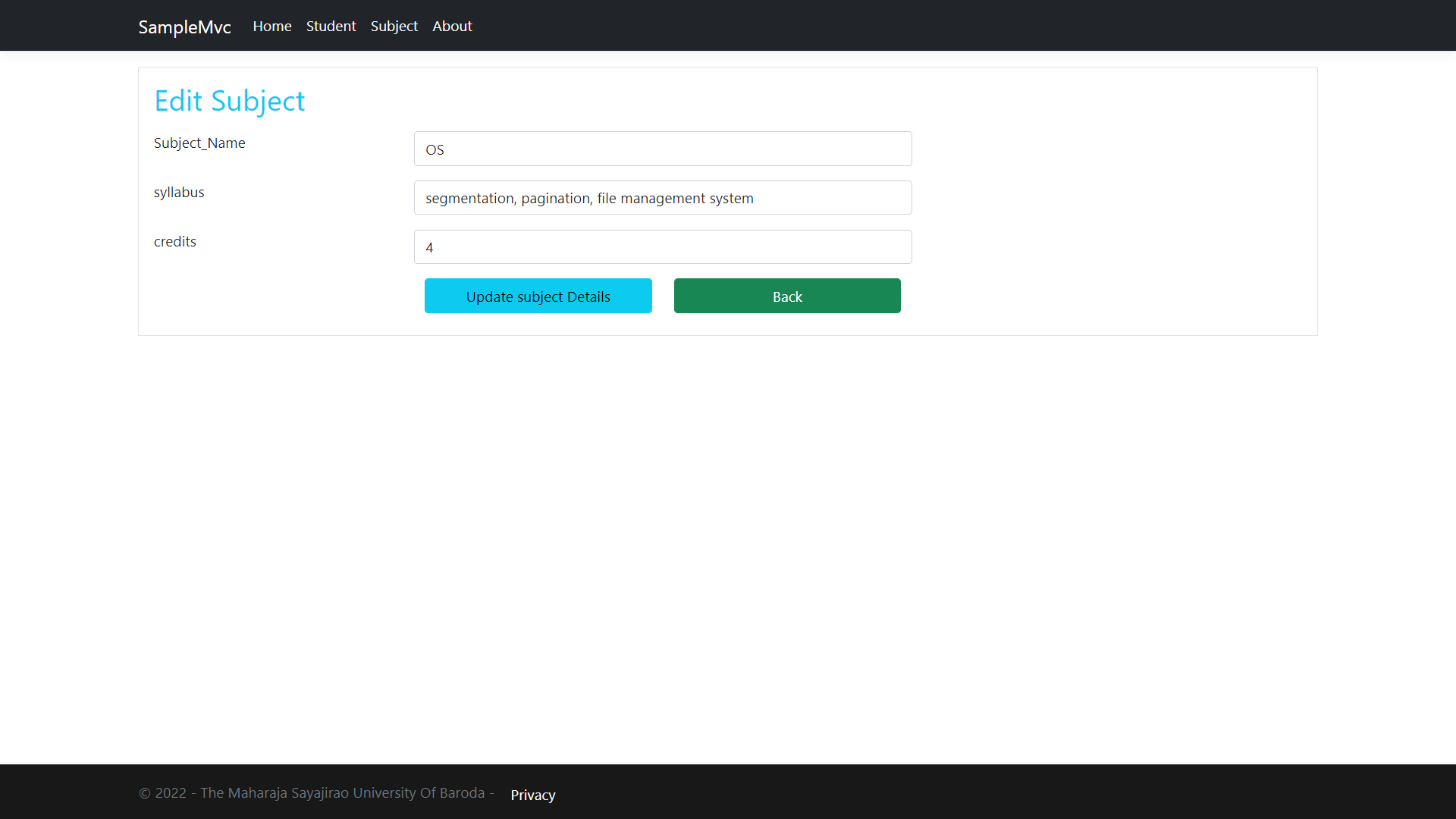The width and height of the screenshot is (1456, 819).
Task: Click the syllabus label text
Action: tap(179, 192)
